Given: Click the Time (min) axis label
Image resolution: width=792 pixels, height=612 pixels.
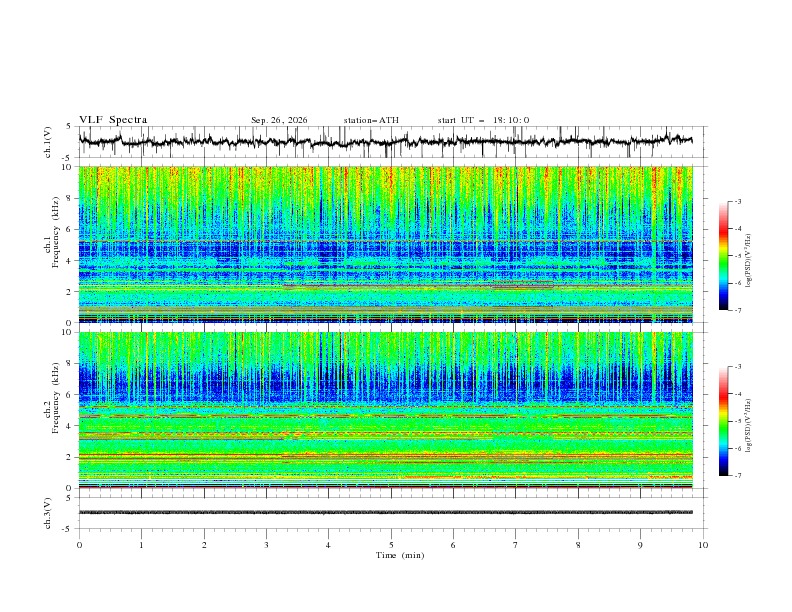Looking at the screenshot, I should point(400,555).
